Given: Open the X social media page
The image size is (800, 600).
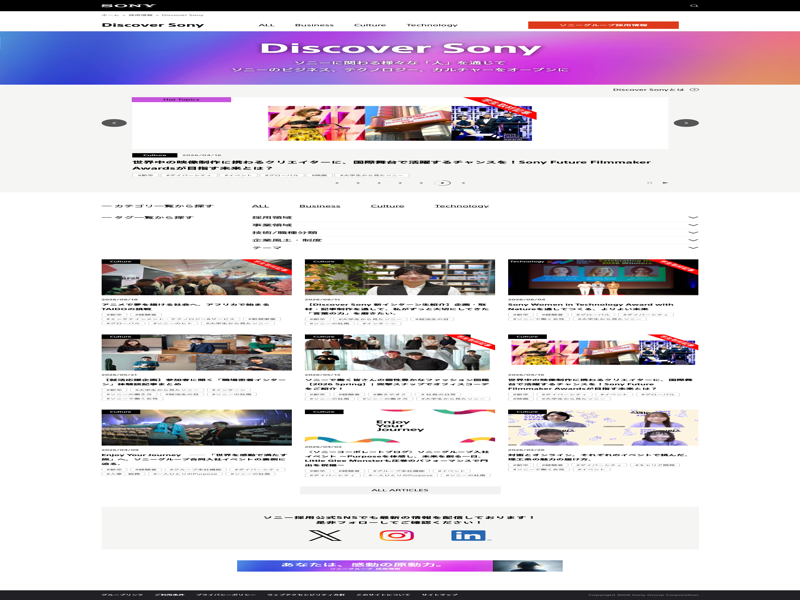Looking at the screenshot, I should point(325,535).
